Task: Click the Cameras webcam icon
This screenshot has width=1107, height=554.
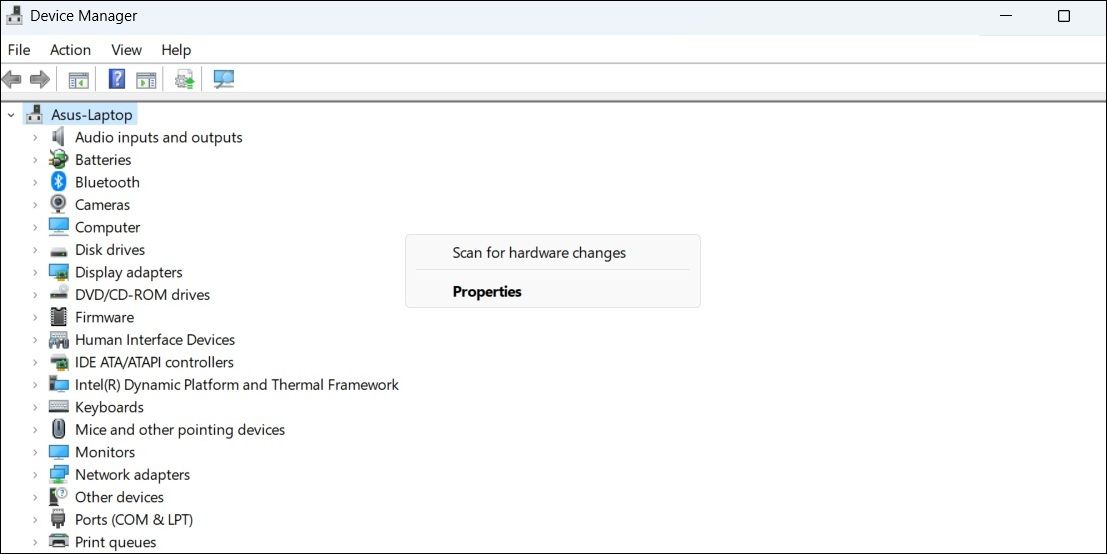Action: [59, 205]
